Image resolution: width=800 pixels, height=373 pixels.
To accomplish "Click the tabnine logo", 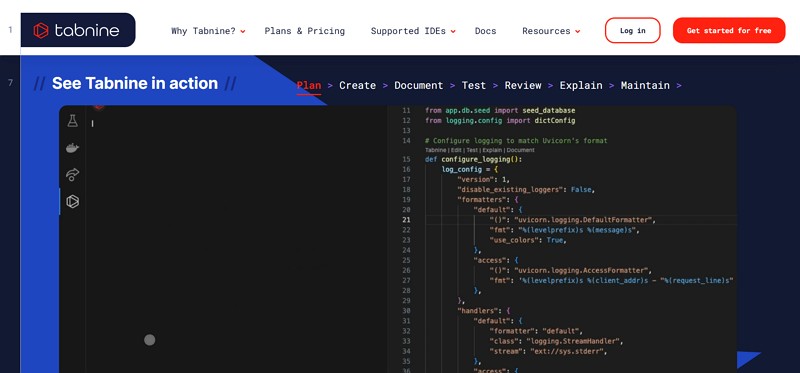I will pyautogui.click(x=77, y=31).
